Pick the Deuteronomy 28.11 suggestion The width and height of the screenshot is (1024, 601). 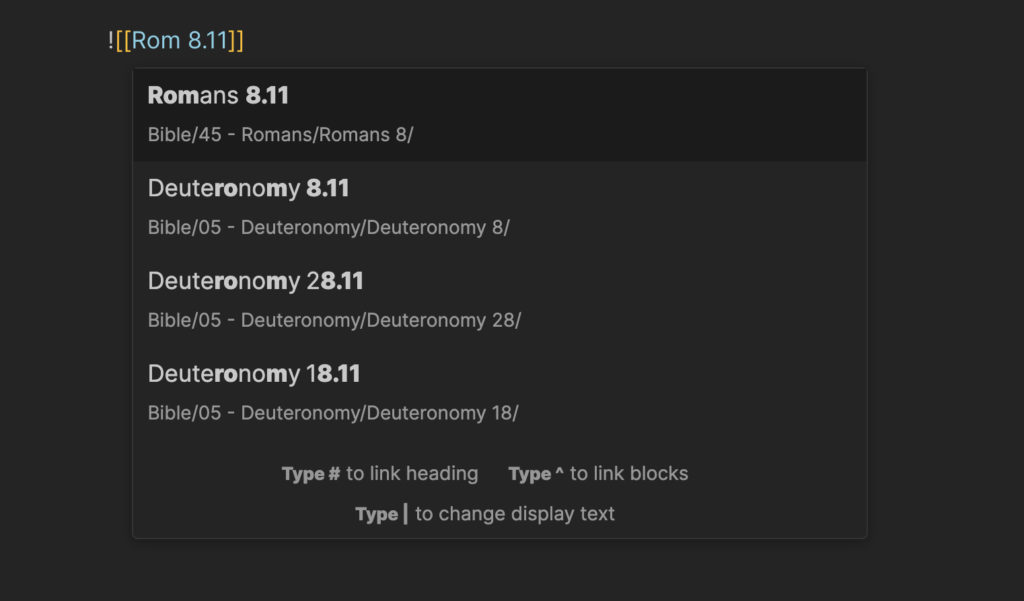pyautogui.click(x=500, y=300)
